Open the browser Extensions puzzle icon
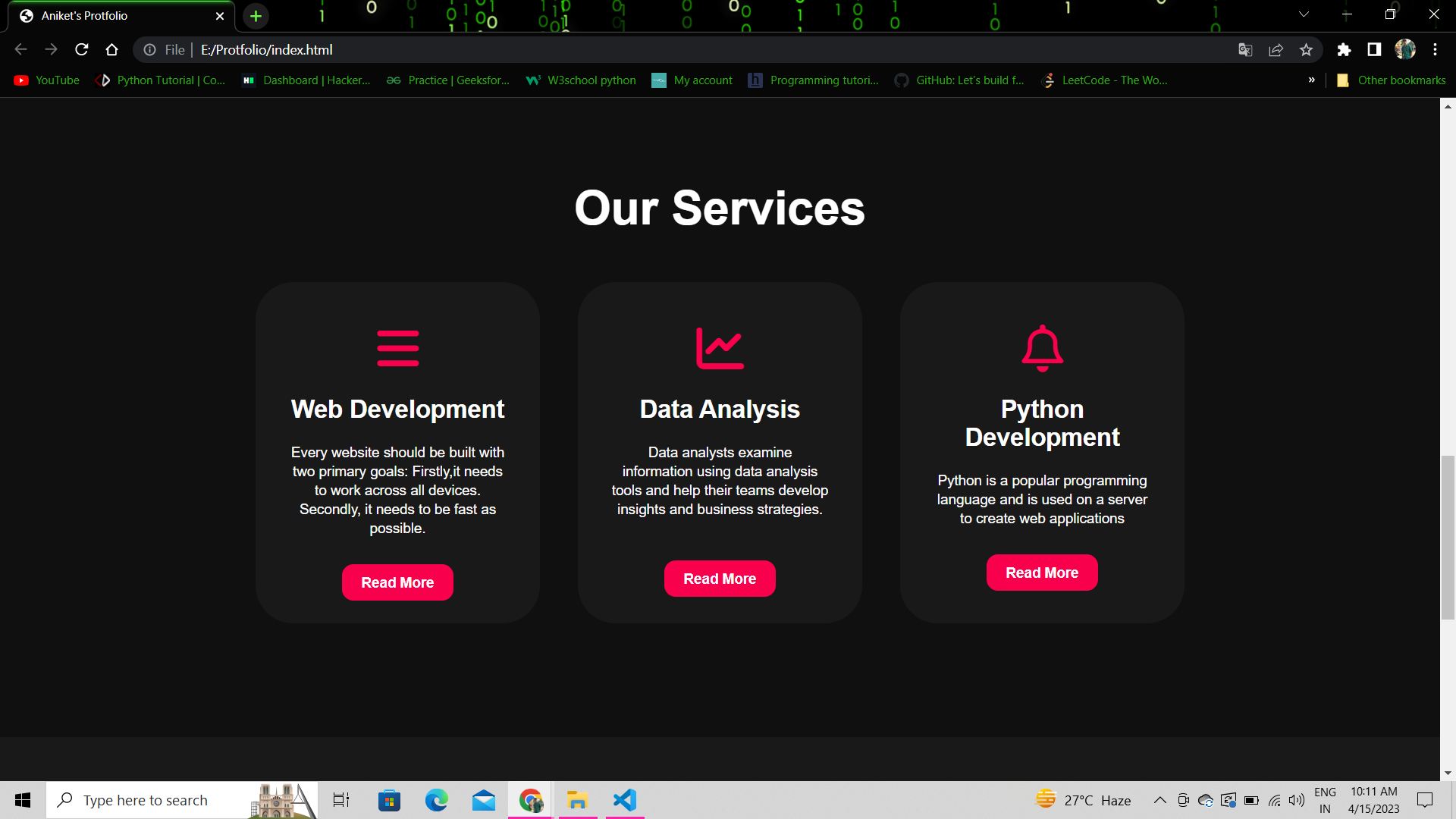 1344,49
